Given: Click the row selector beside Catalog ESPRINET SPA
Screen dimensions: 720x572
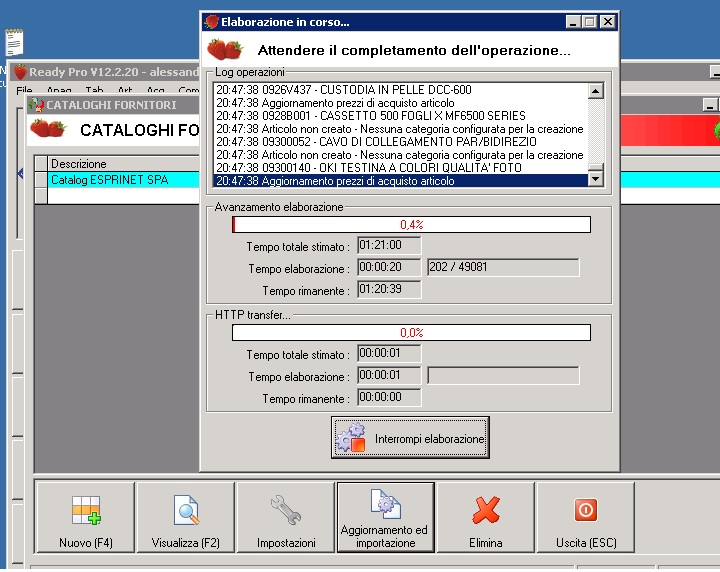Looking at the screenshot, I should coord(41,179).
